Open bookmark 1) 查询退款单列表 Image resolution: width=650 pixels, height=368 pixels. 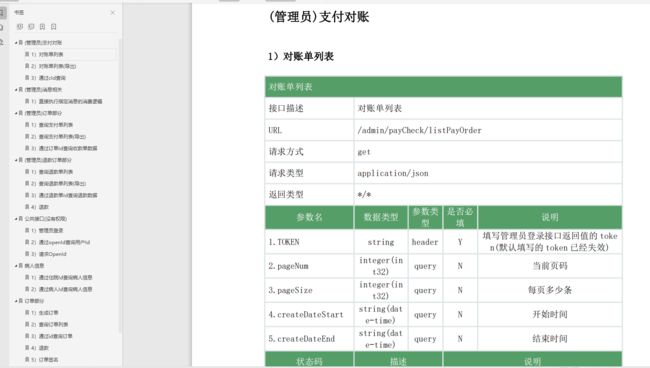[x=49, y=172]
